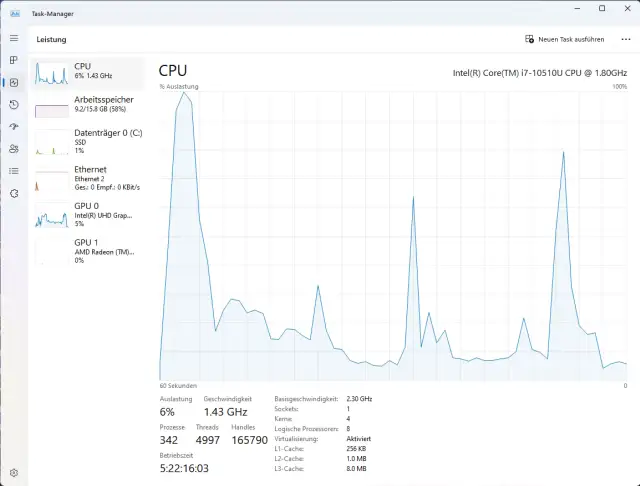Click Neuen Task ausführen button
Screen dimensions: 640x486
564,39
